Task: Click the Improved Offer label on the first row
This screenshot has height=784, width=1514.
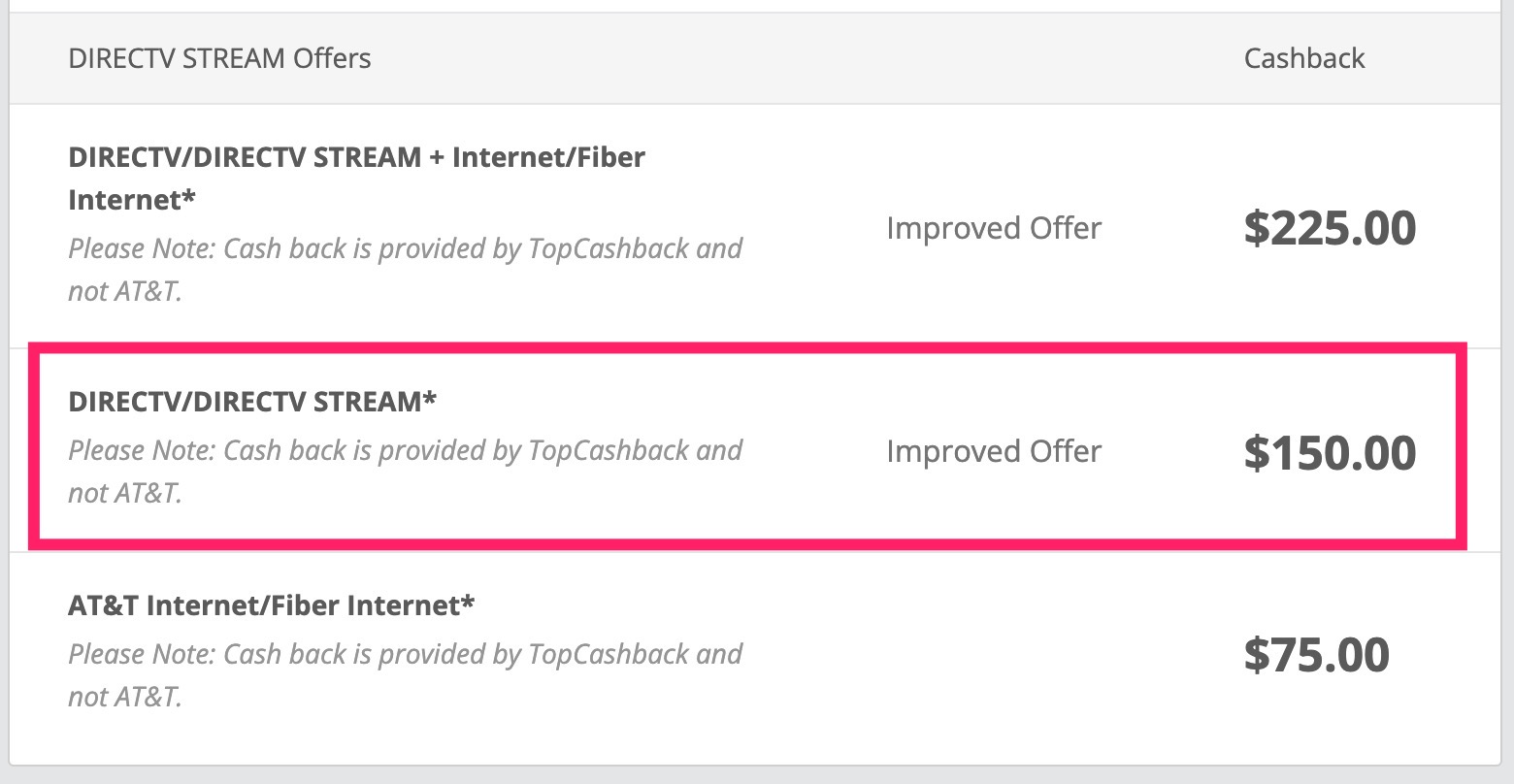Action: 993,227
